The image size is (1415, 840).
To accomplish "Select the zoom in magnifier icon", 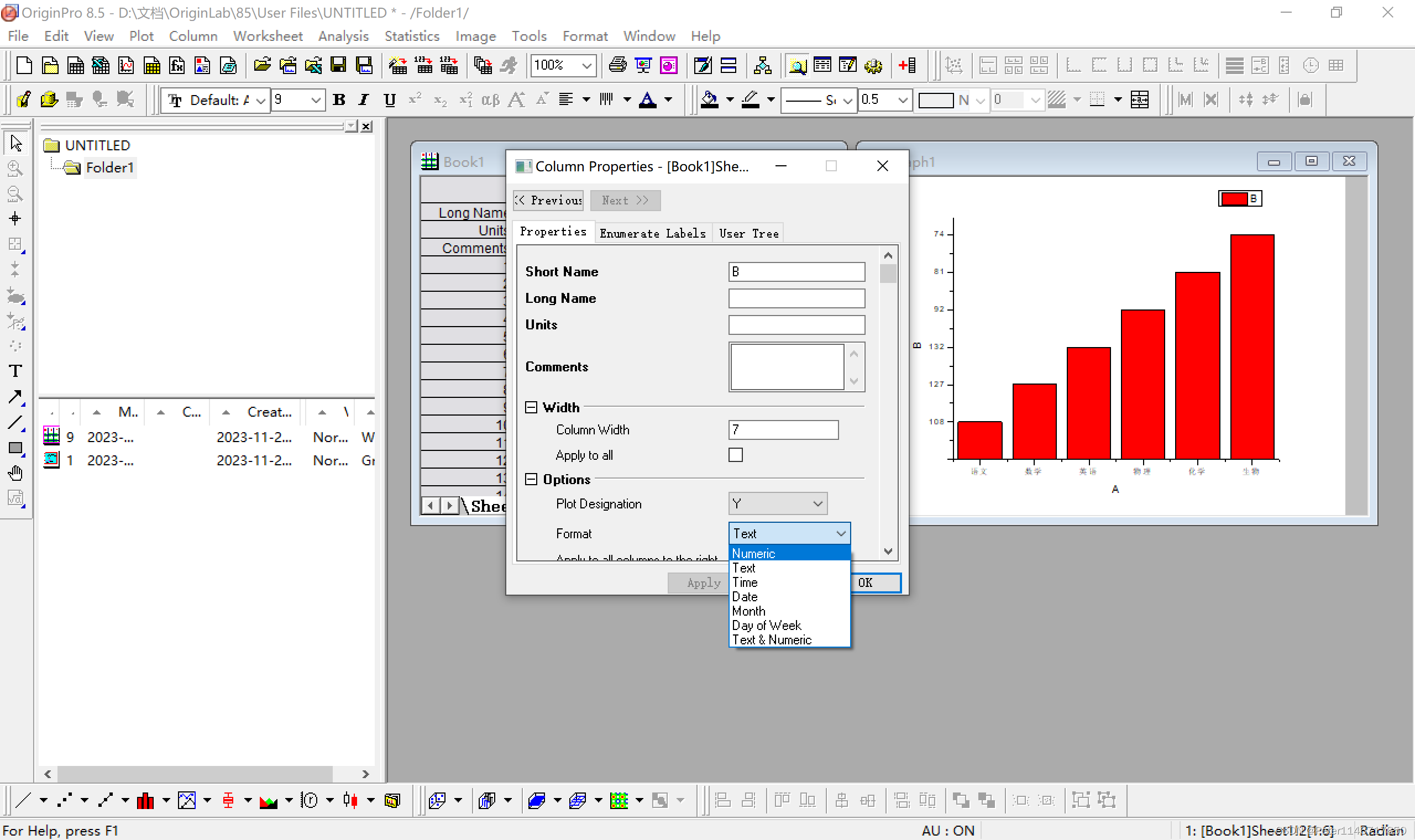I will click(15, 168).
